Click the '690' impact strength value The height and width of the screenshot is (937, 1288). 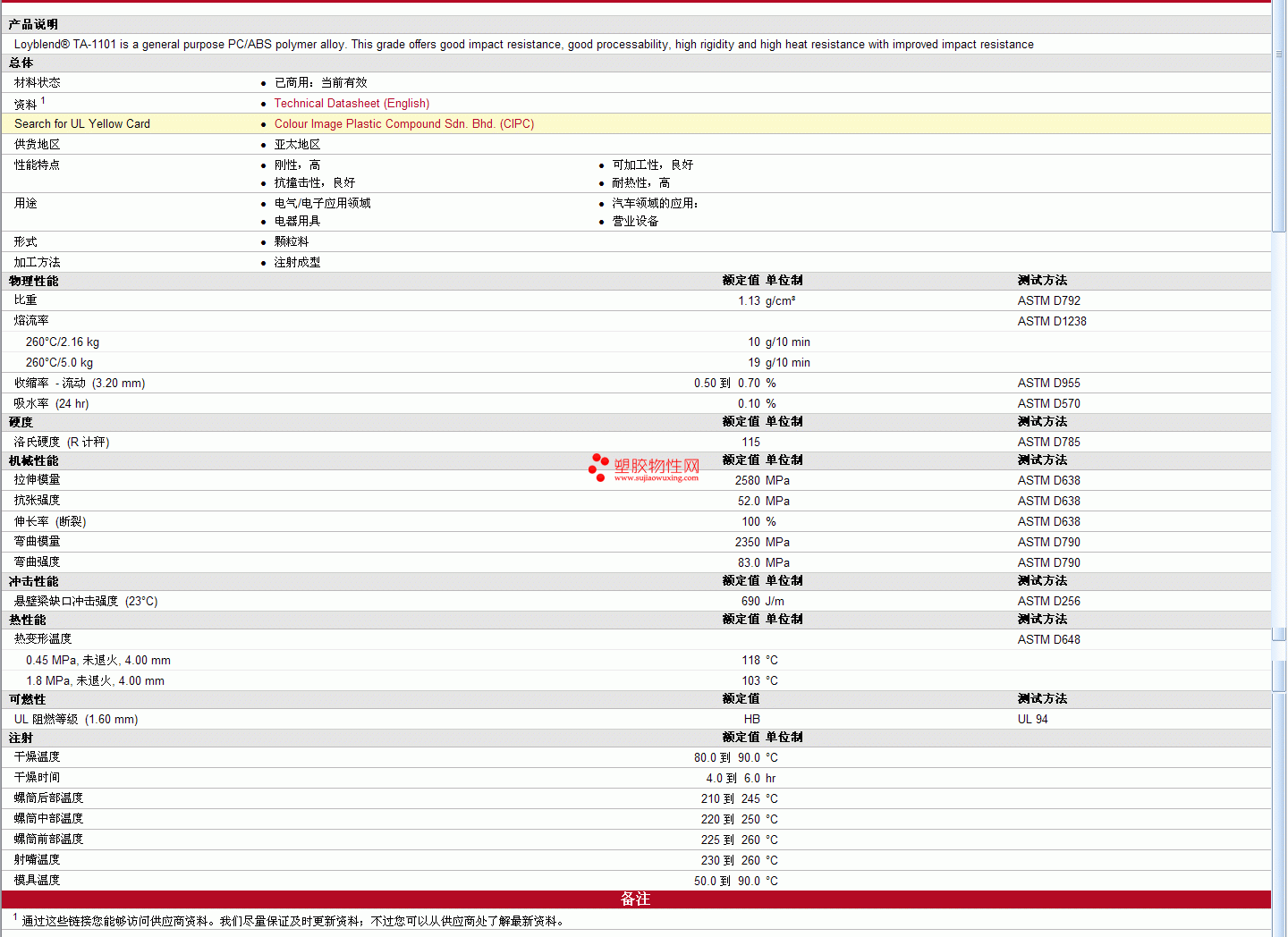[750, 601]
